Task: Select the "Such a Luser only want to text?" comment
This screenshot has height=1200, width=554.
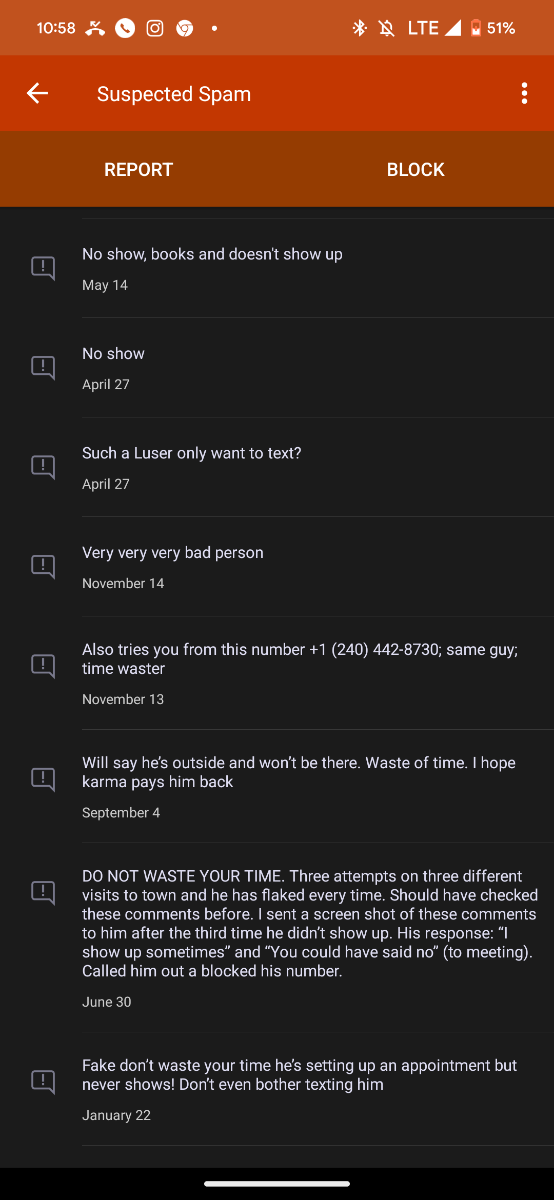Action: [x=192, y=453]
